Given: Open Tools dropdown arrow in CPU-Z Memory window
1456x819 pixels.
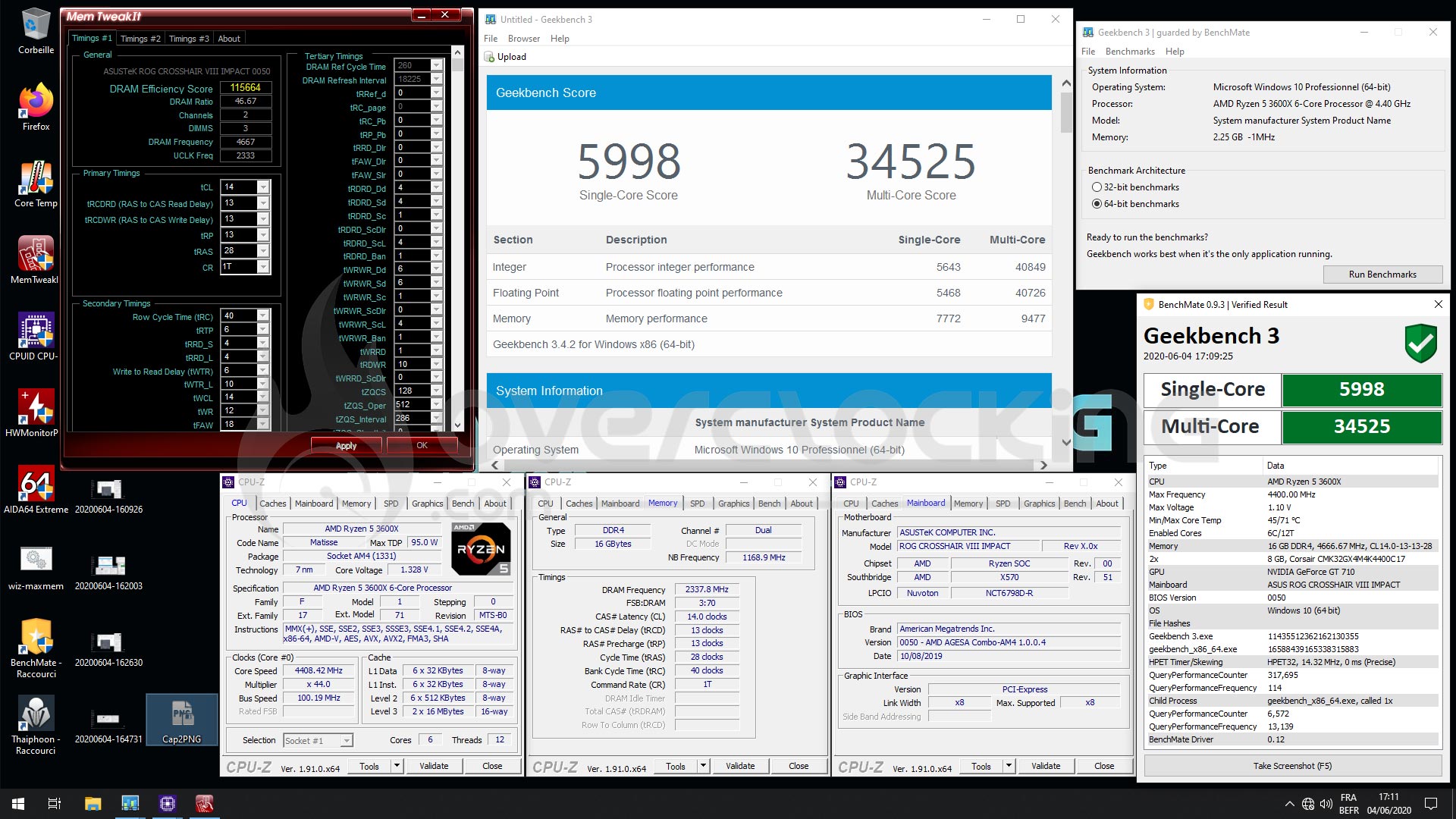Looking at the screenshot, I should coord(703,766).
